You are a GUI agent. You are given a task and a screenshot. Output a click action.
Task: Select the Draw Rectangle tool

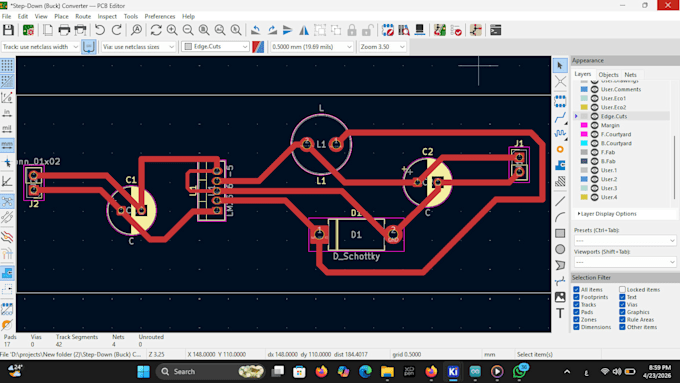tap(560, 233)
